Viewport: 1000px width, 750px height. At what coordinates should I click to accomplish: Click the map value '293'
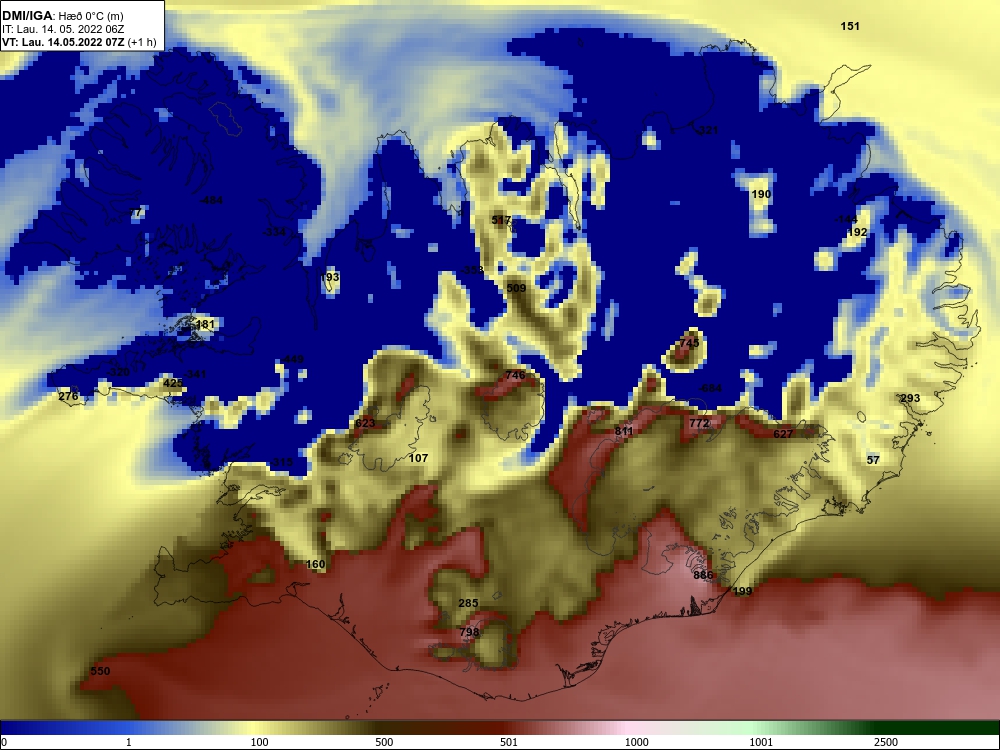pyautogui.click(x=910, y=398)
